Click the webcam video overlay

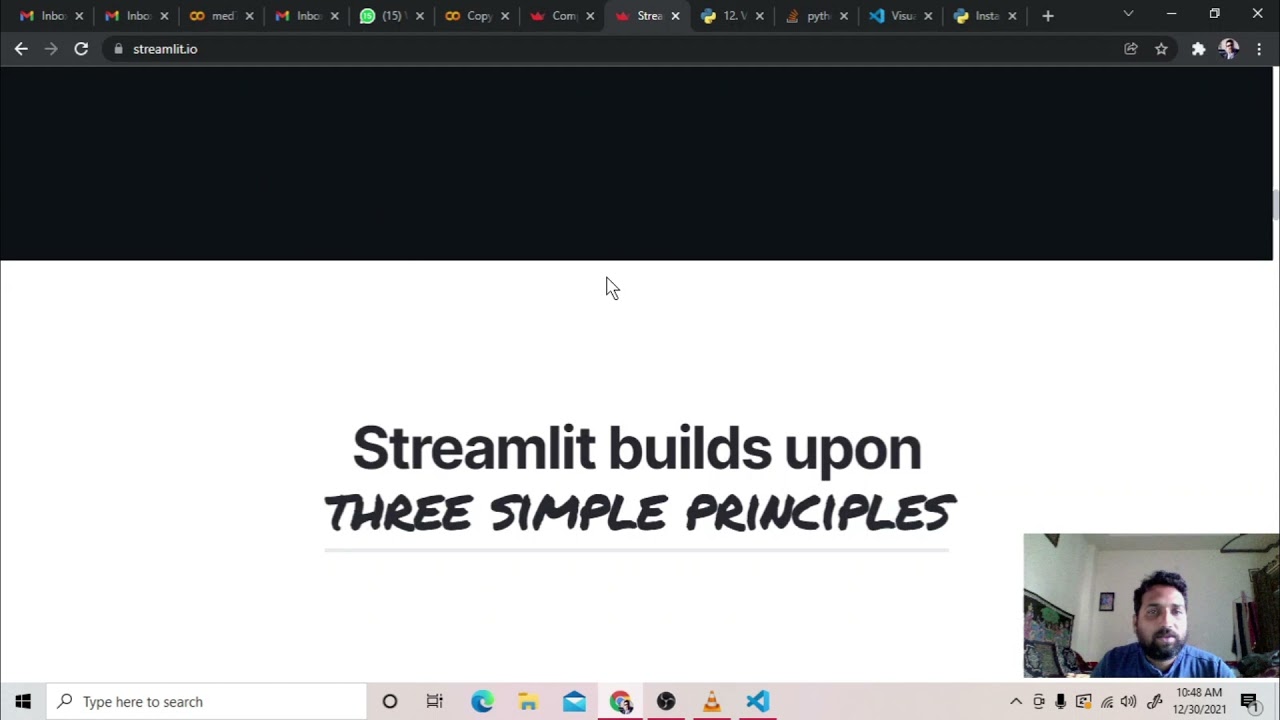coord(1151,606)
